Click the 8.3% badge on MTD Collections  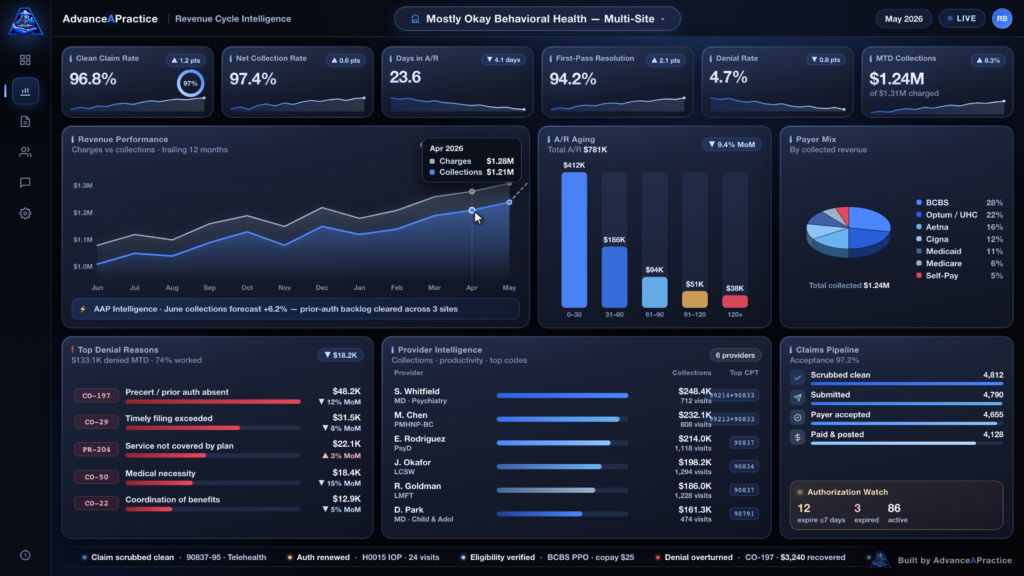pyautogui.click(x=987, y=60)
